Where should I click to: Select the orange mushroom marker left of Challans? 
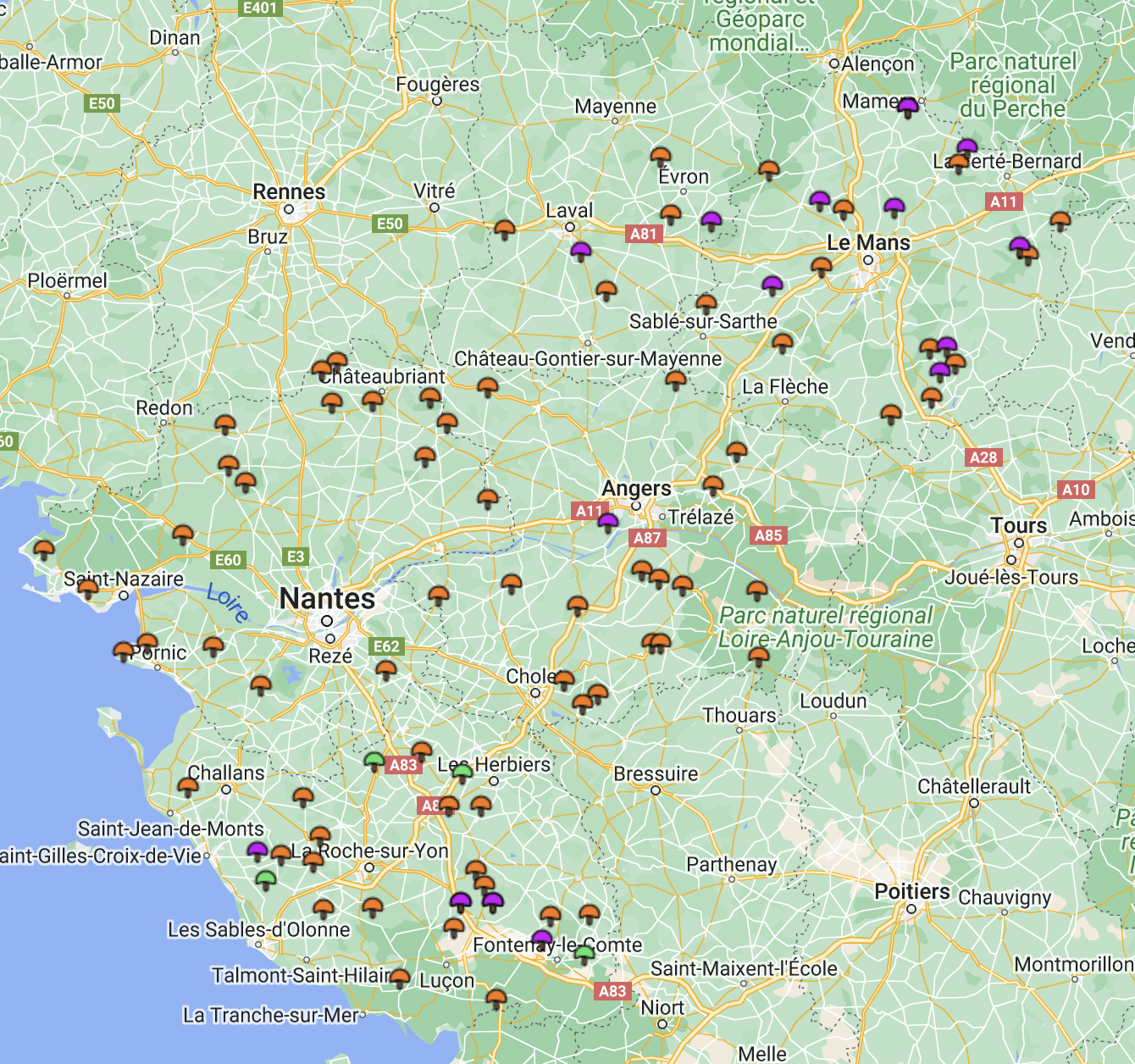(188, 787)
